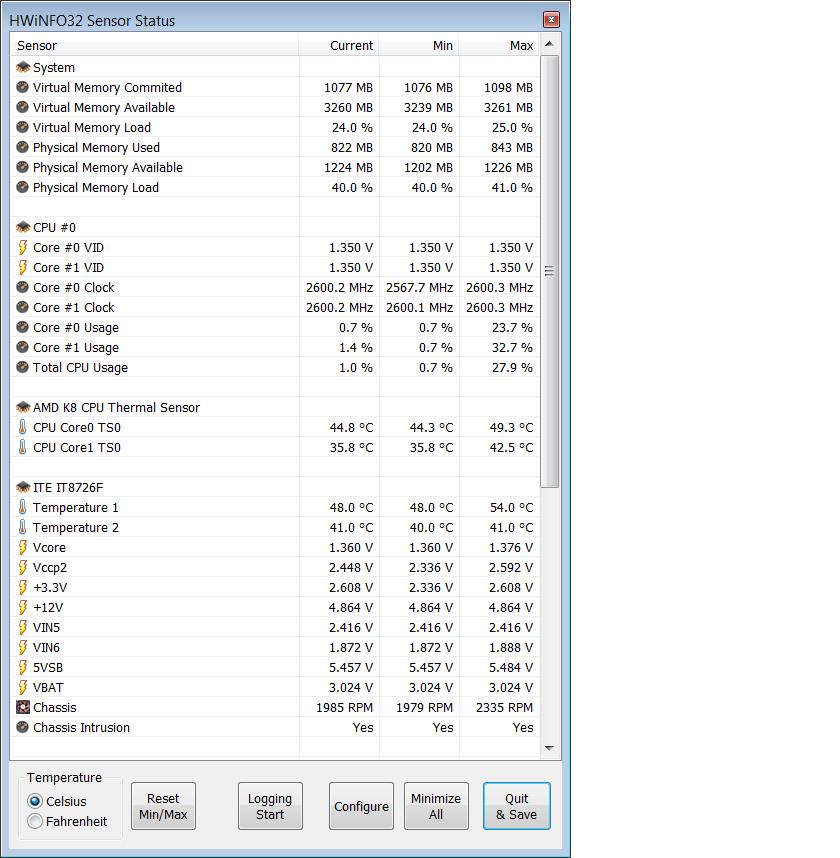
Task: Click the scrollbar up arrow
Action: click(x=549, y=44)
